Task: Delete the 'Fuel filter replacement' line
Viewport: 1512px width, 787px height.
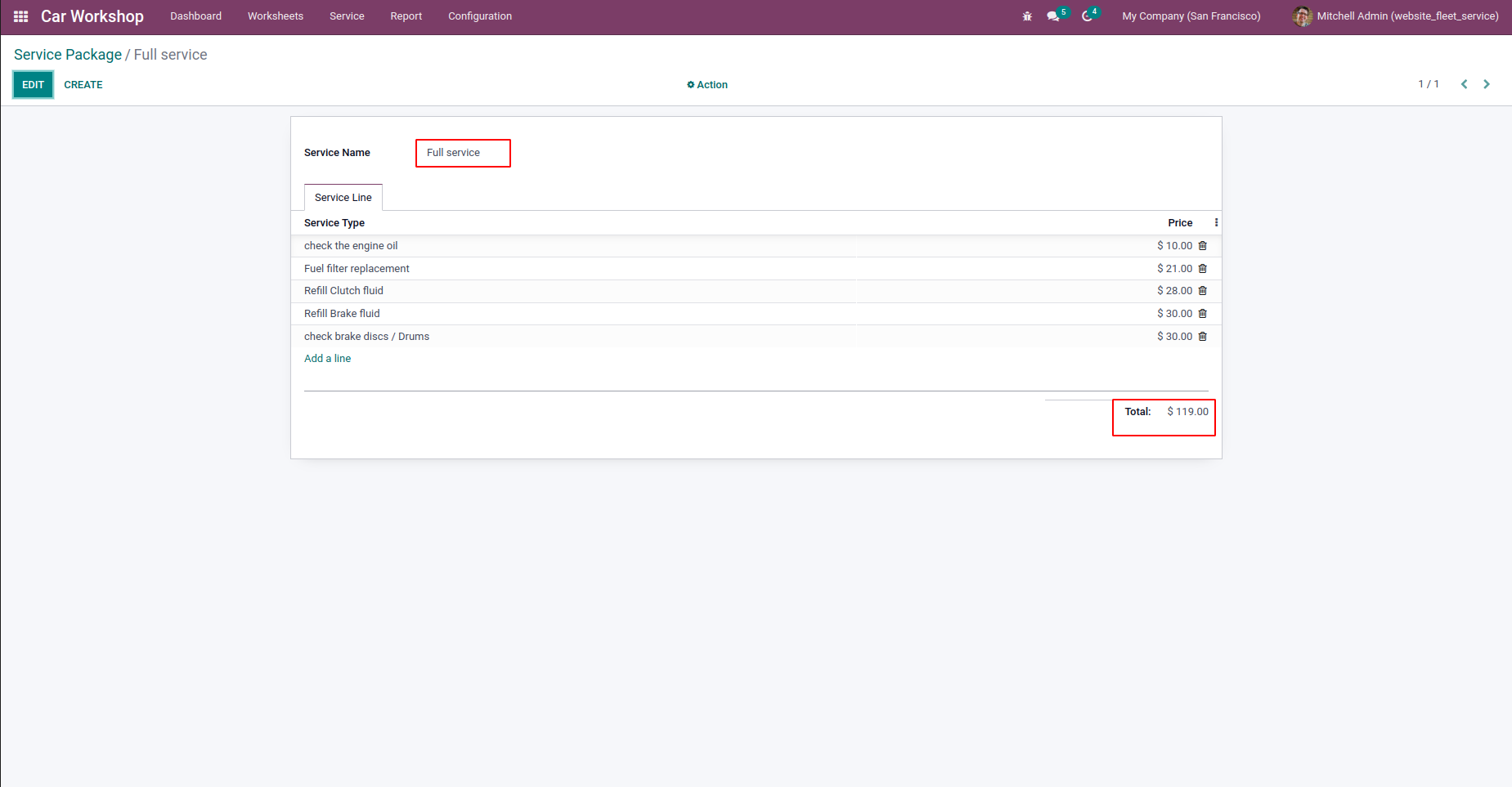Action: click(1202, 269)
